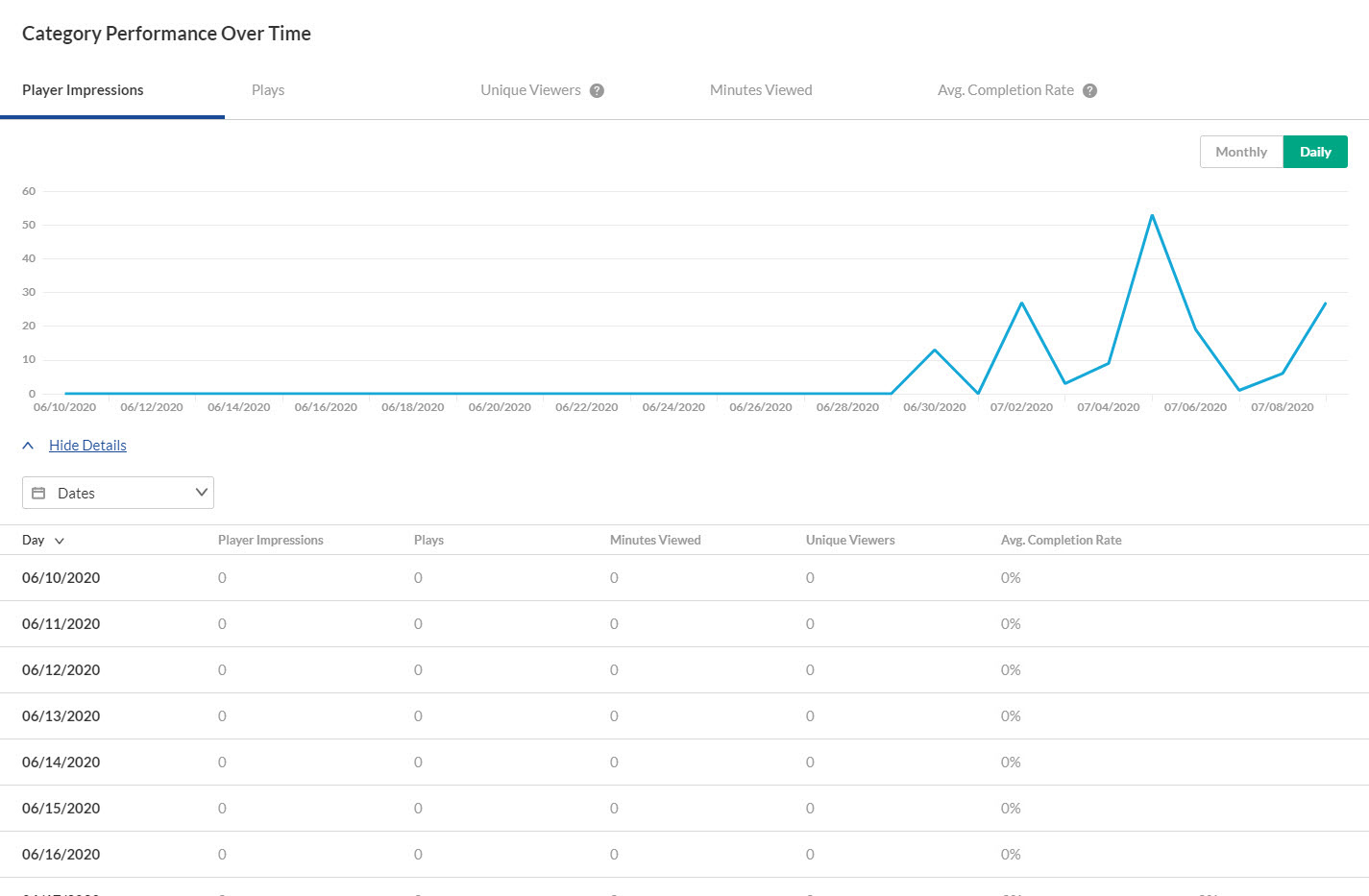Viewport: 1369px width, 896px height.
Task: Click the Unique Viewers help question-mark icon
Action: point(597,90)
